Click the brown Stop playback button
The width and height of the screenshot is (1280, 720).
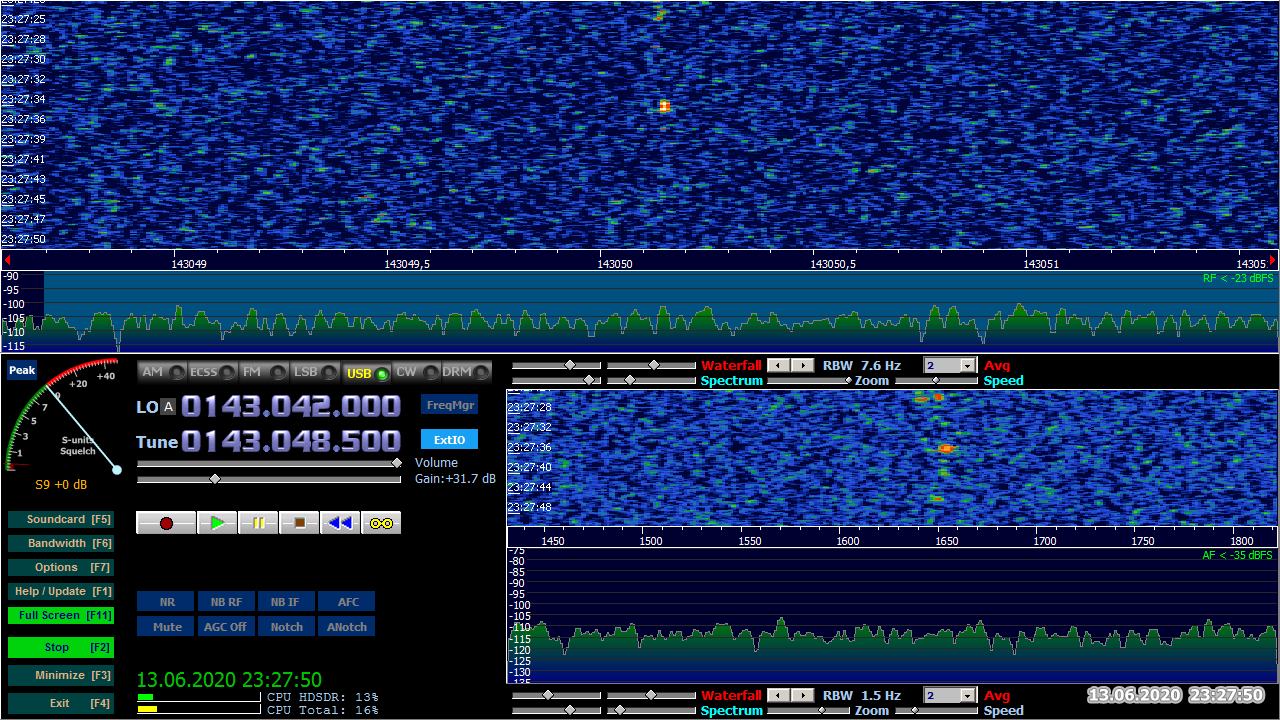299,523
